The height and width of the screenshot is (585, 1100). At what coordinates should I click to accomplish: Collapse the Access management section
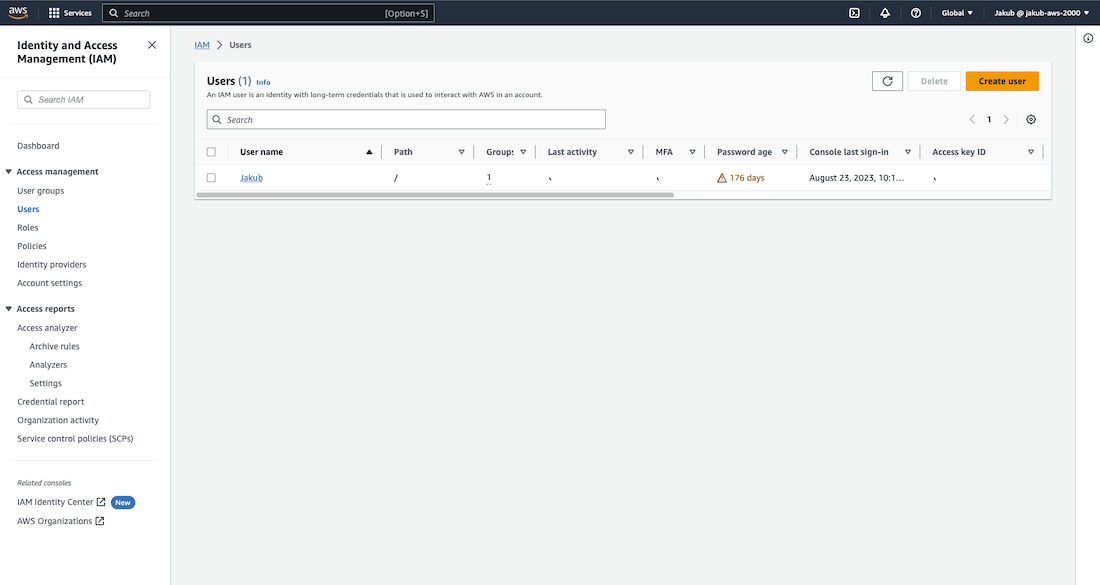point(9,172)
